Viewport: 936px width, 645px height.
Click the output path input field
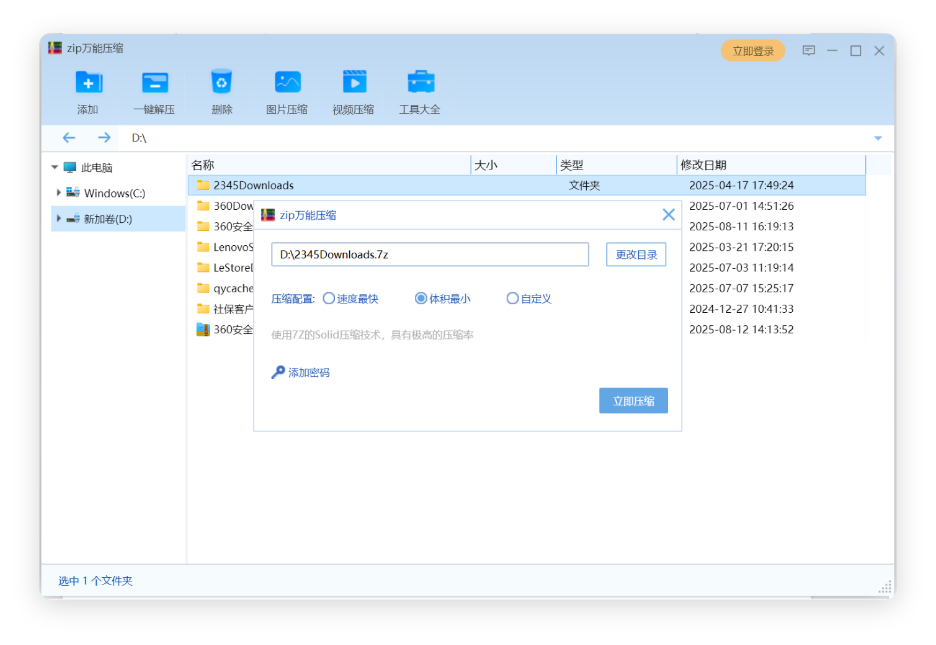(430, 255)
